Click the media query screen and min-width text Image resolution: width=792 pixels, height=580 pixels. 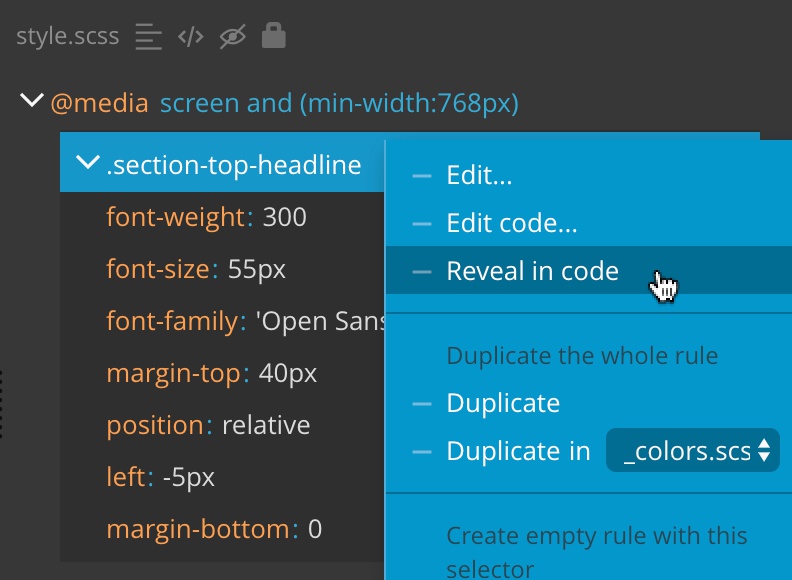tap(339, 104)
